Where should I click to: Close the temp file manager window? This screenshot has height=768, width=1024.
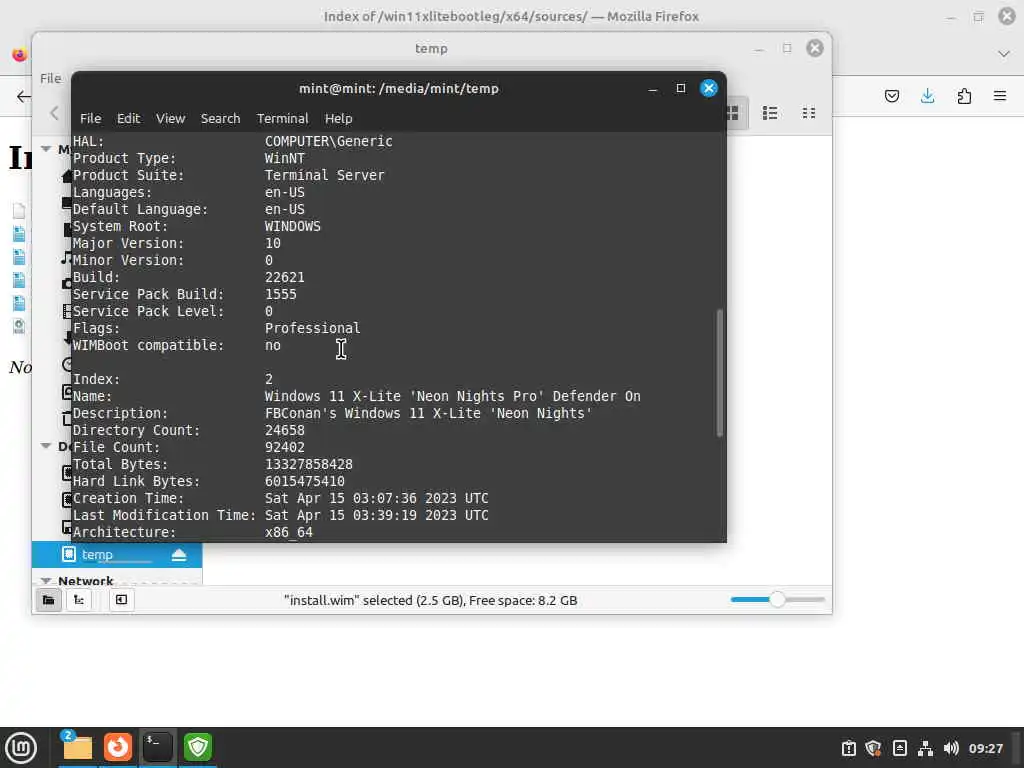(x=814, y=48)
